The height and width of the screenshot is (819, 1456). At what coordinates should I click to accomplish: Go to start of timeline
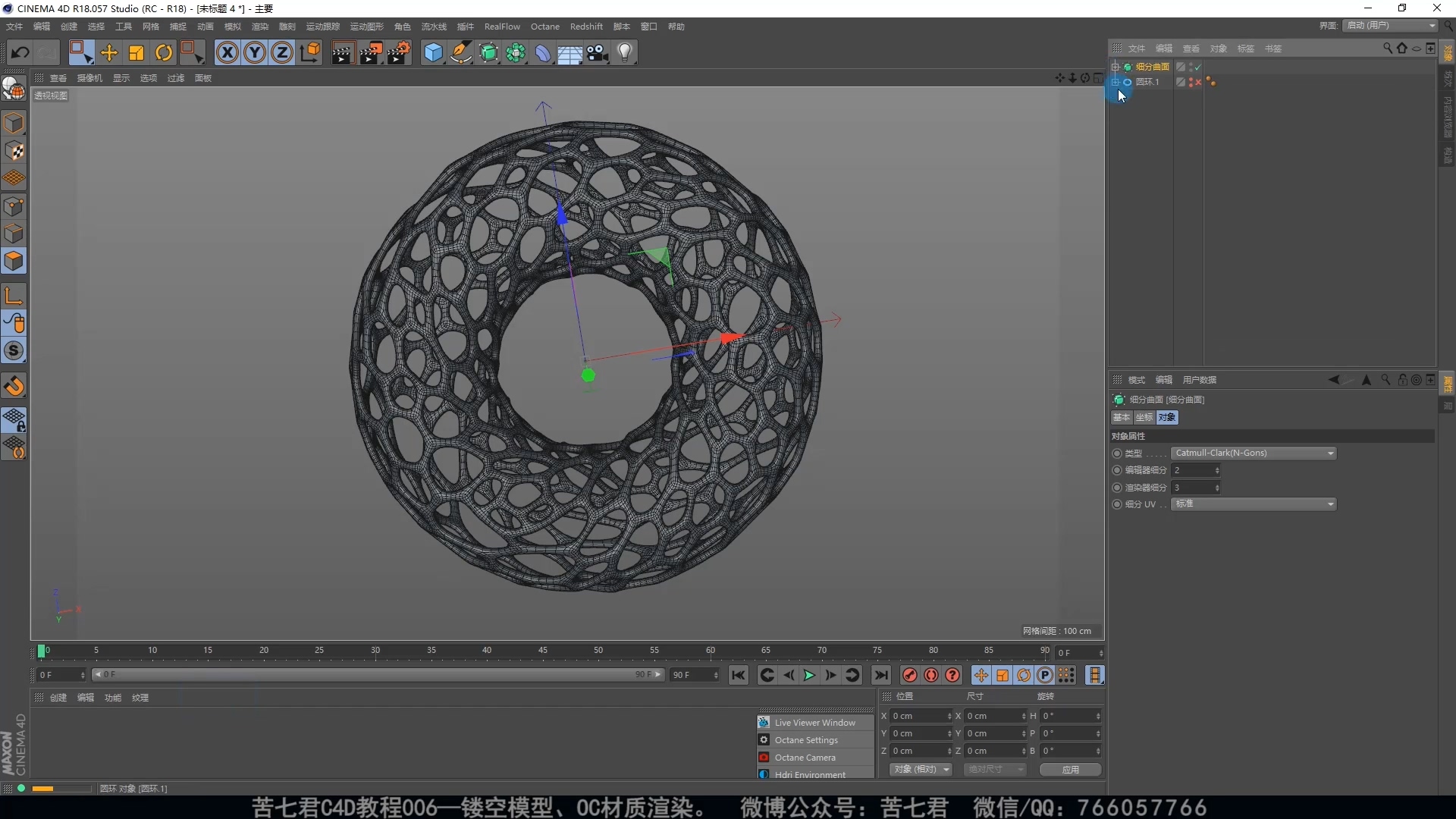pos(739,675)
